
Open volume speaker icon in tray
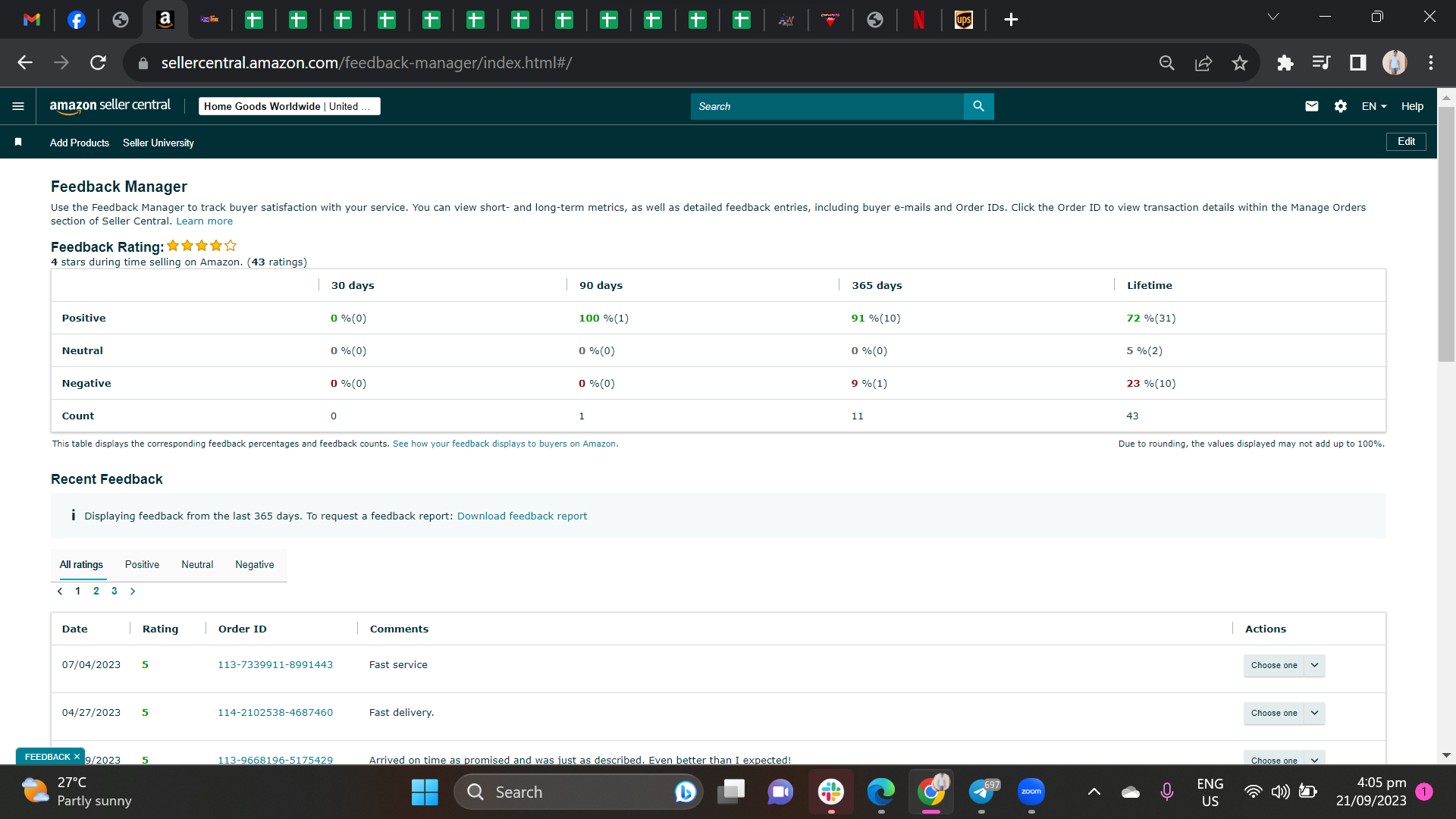(x=1280, y=792)
